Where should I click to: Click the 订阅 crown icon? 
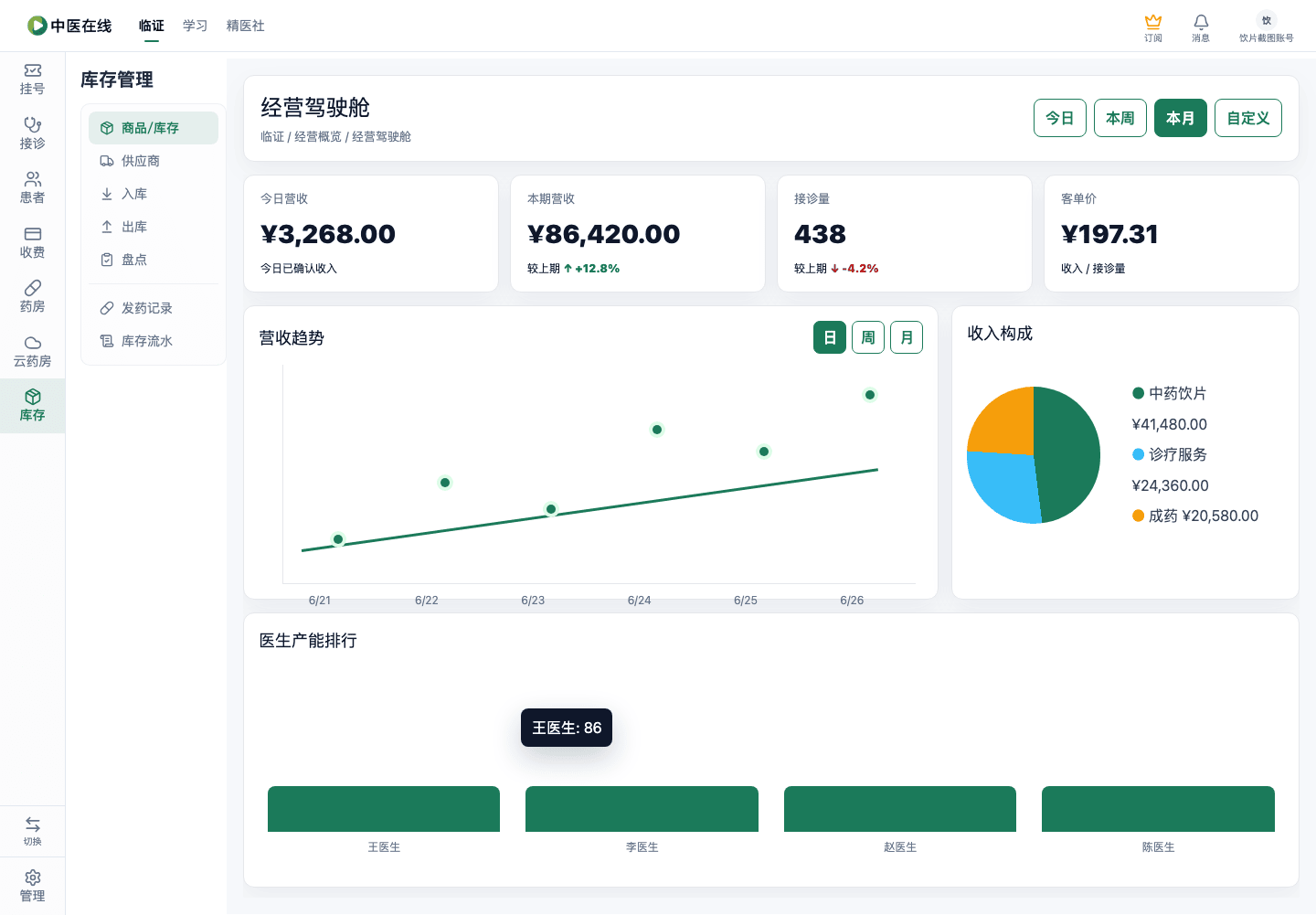click(1153, 21)
